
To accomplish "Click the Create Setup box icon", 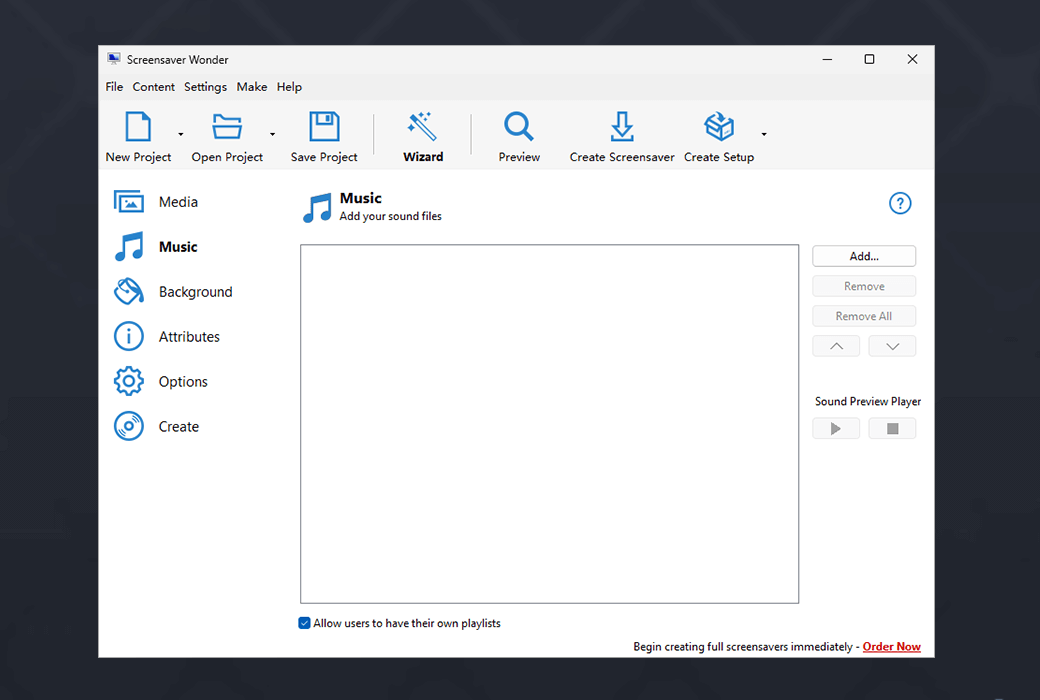I will [719, 127].
